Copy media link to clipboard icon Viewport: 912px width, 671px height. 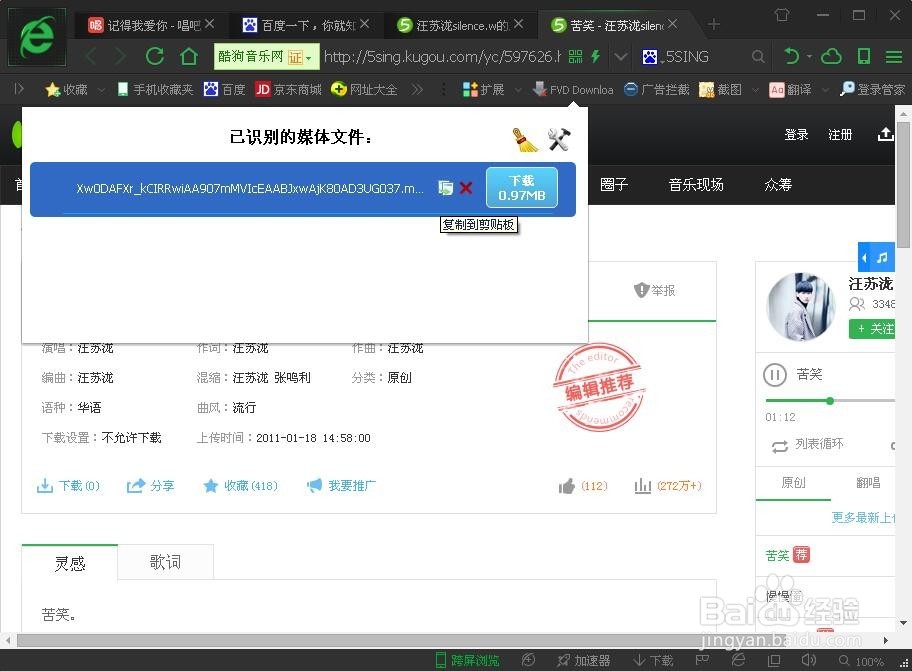(446, 188)
